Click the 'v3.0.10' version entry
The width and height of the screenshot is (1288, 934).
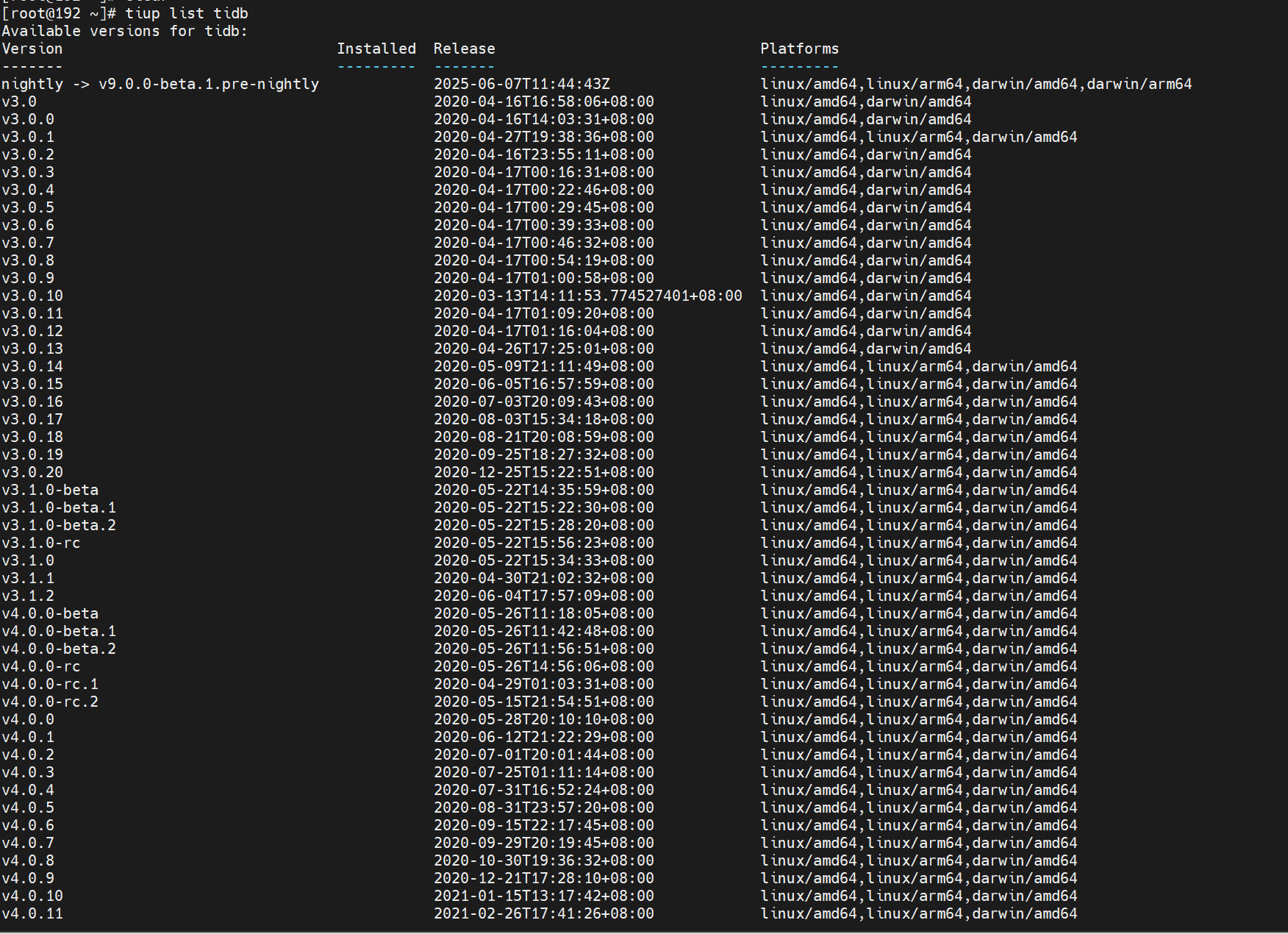(32, 296)
